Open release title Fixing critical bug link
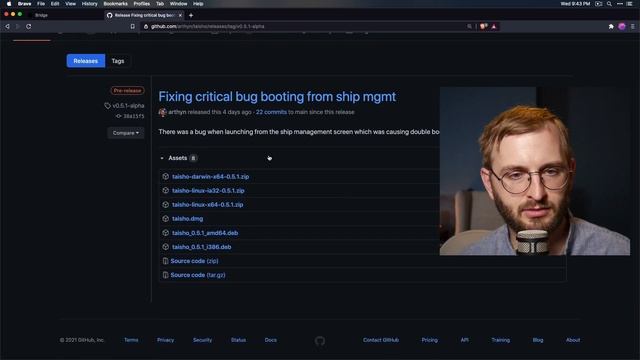The image size is (640, 360). [277, 97]
